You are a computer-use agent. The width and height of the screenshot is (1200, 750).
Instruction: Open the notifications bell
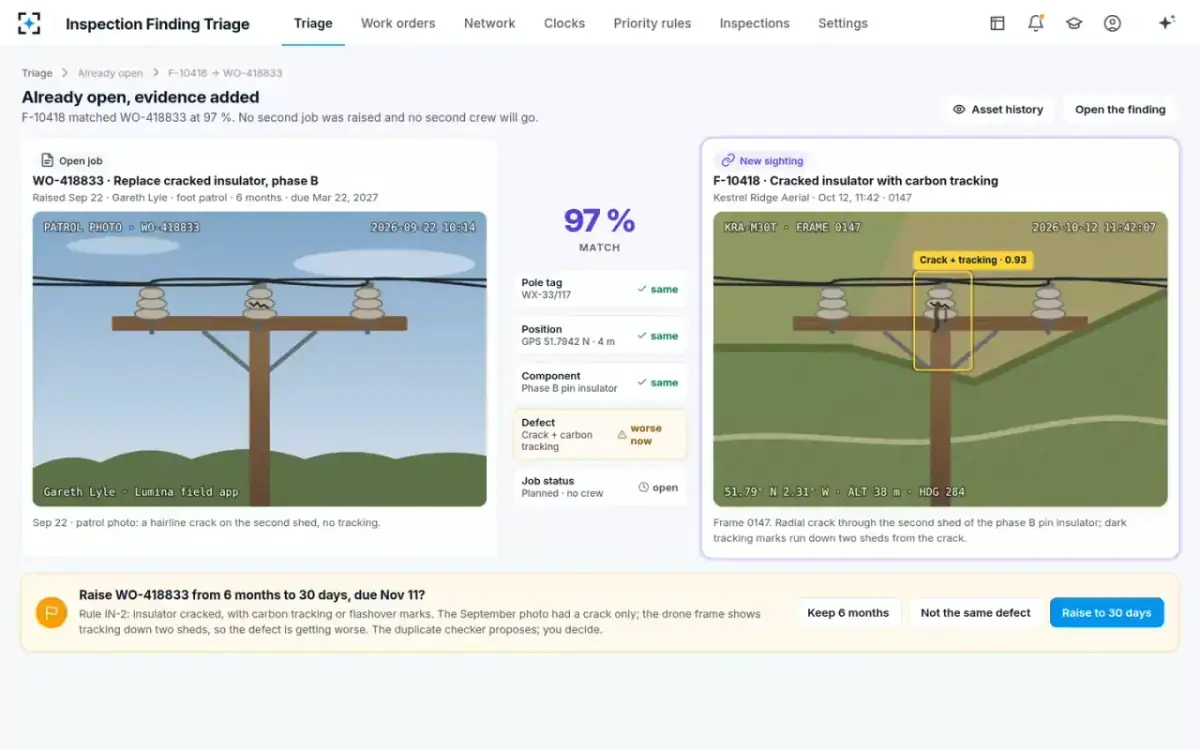[x=1036, y=23]
